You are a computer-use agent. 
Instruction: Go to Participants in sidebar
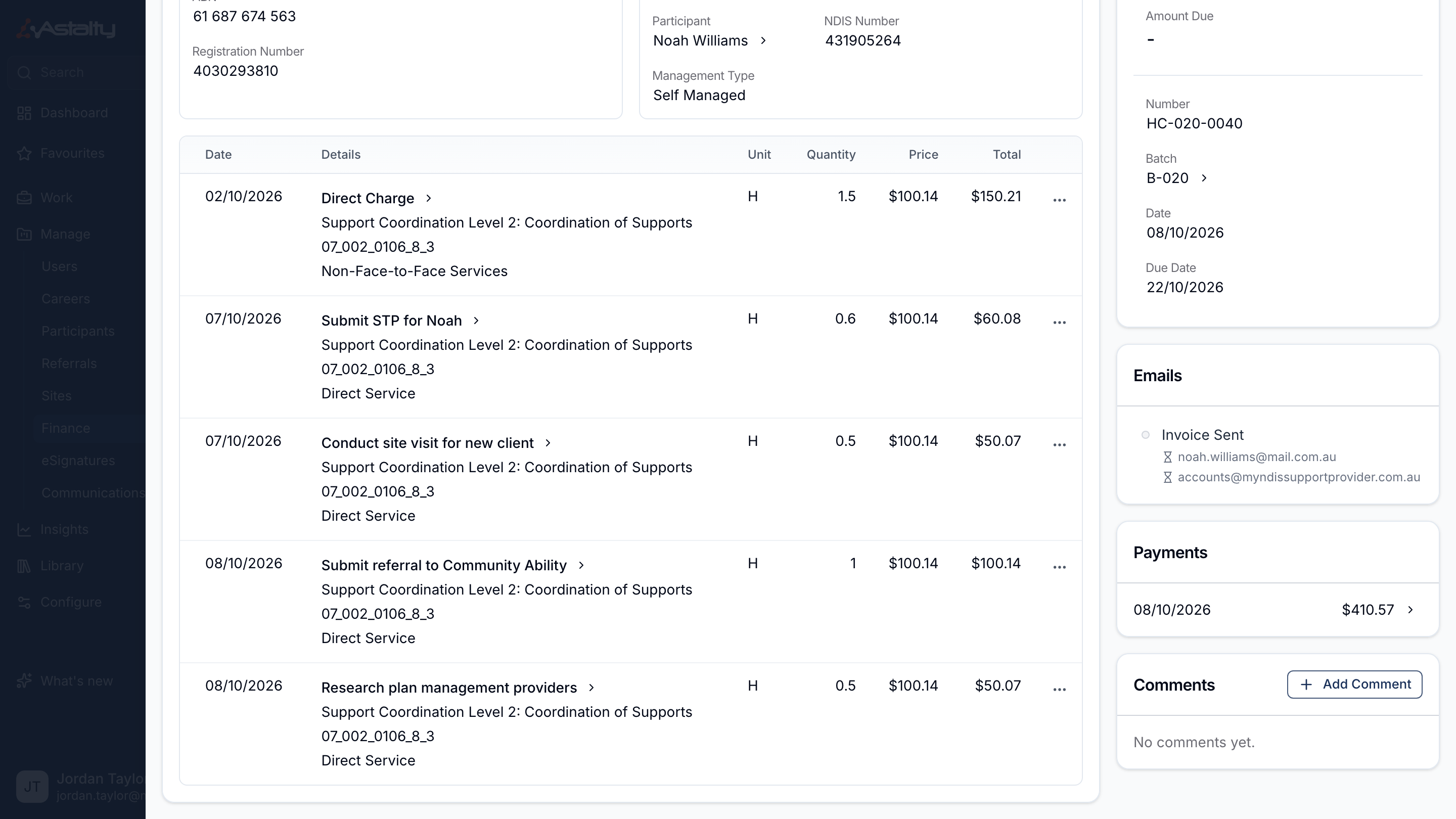pos(78,331)
